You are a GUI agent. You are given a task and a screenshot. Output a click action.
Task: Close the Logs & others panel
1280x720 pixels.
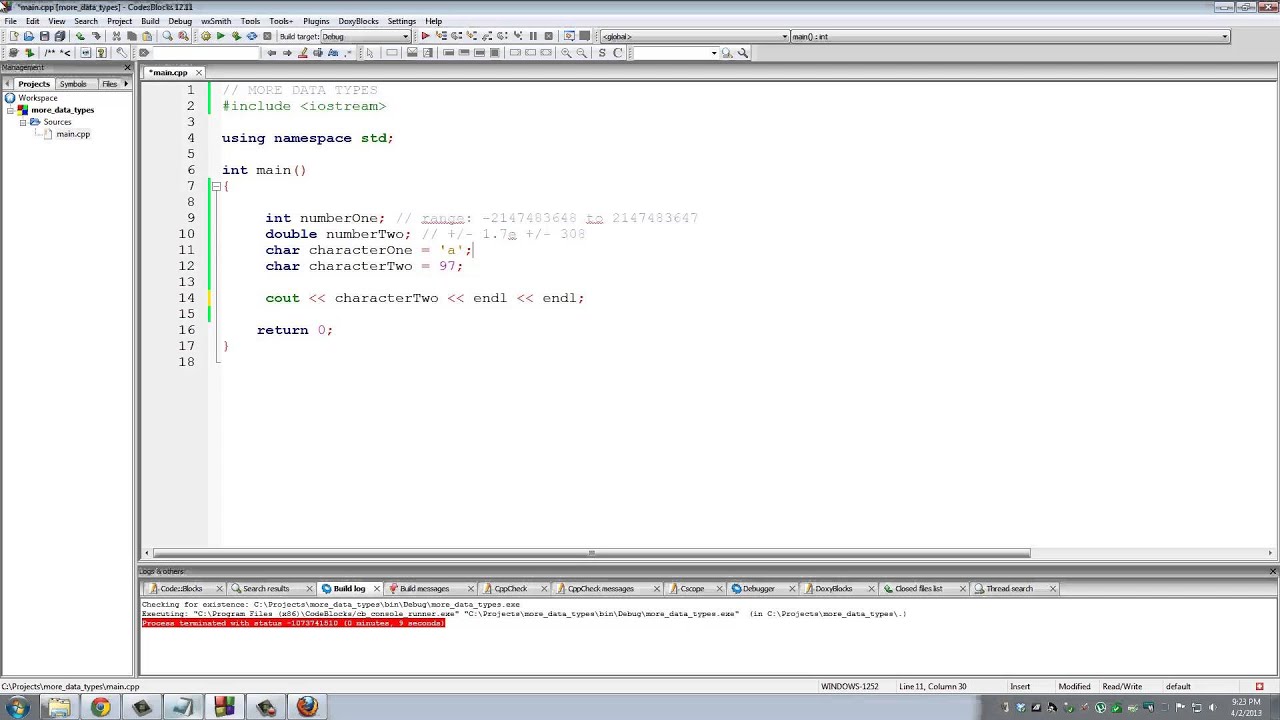click(1273, 572)
